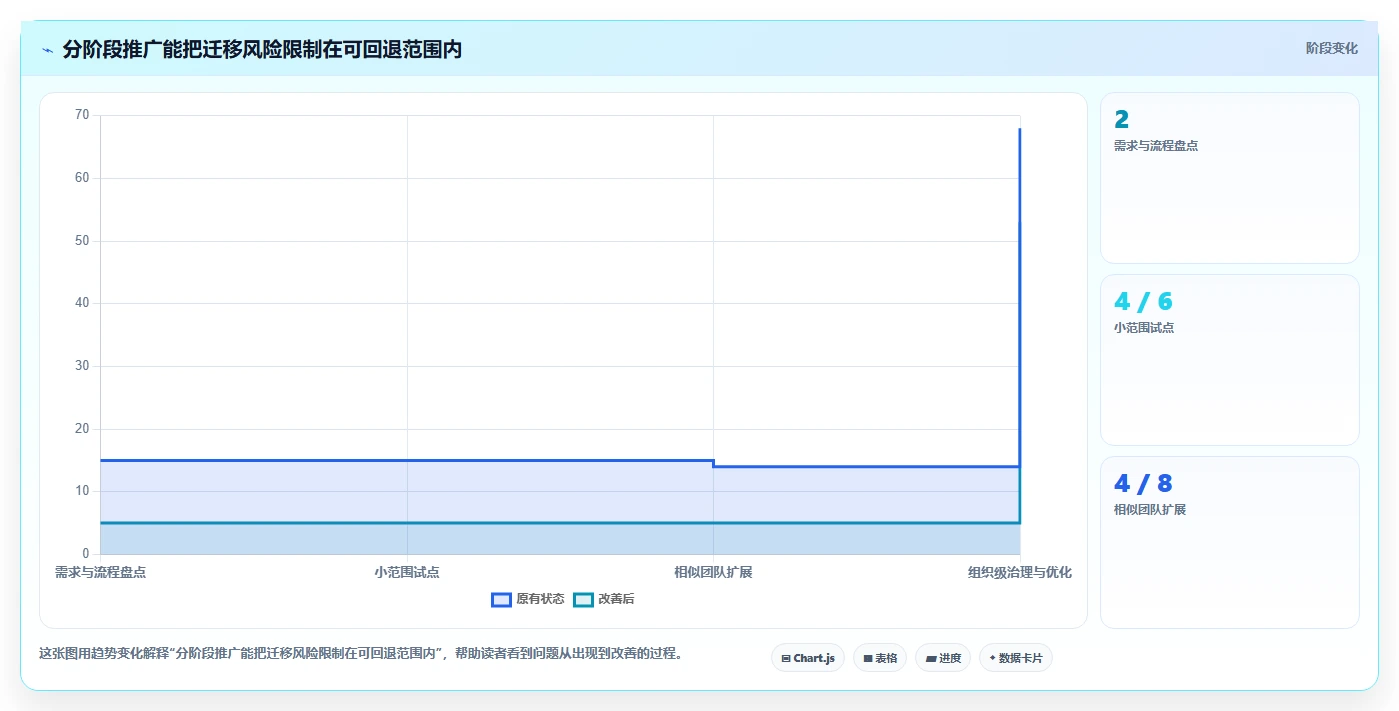Click the x-axis label 相似团队扩展
The image size is (1399, 711).
click(713, 573)
